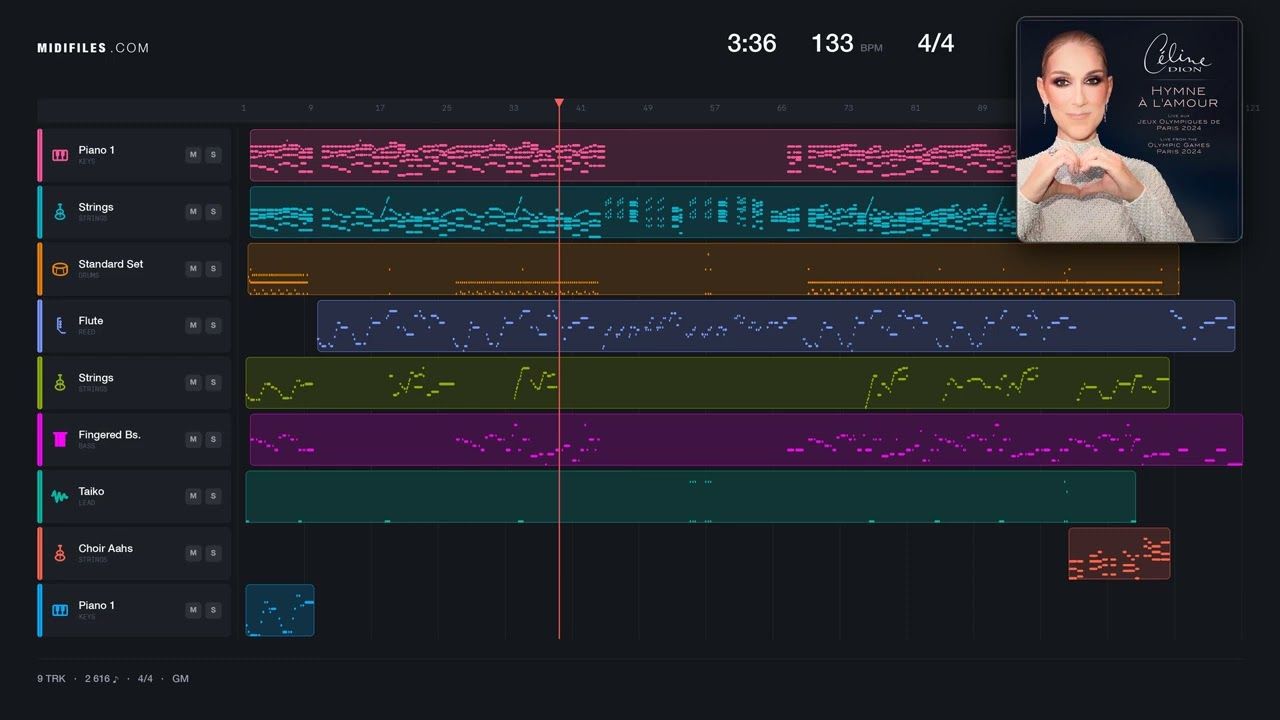Viewport: 1280px width, 720px height.
Task: Select the Taiko note clip
Action: (691, 497)
